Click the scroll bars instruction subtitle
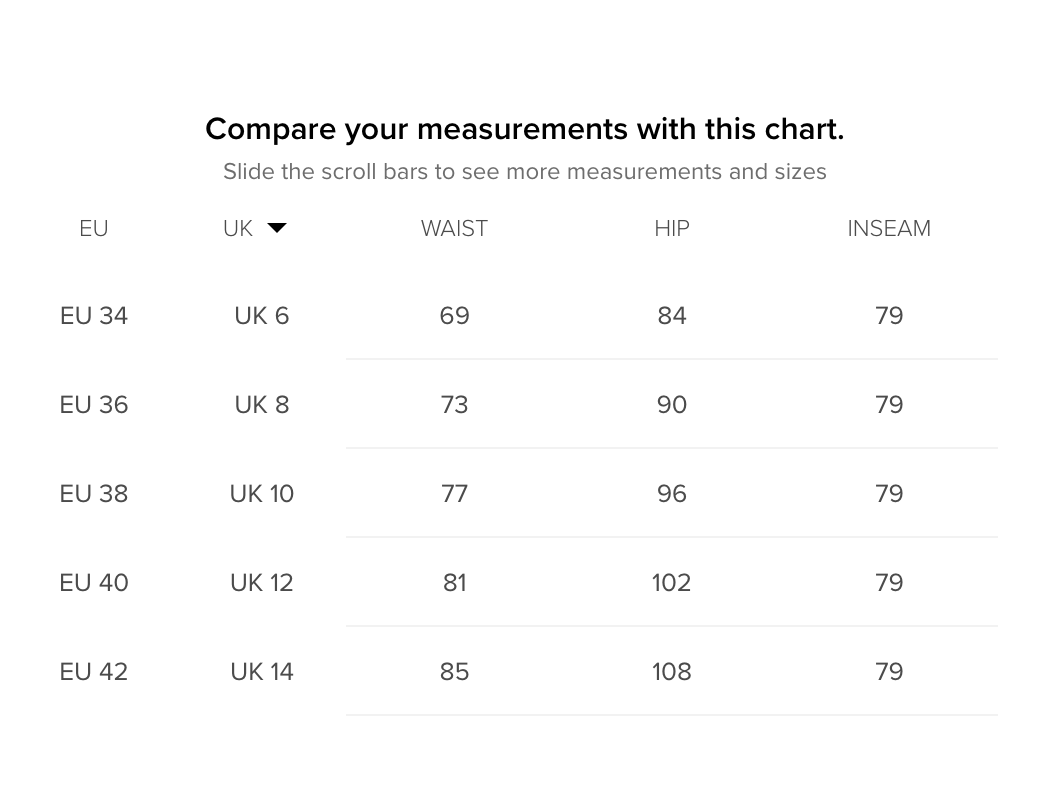The width and height of the screenshot is (1044, 790). [524, 171]
